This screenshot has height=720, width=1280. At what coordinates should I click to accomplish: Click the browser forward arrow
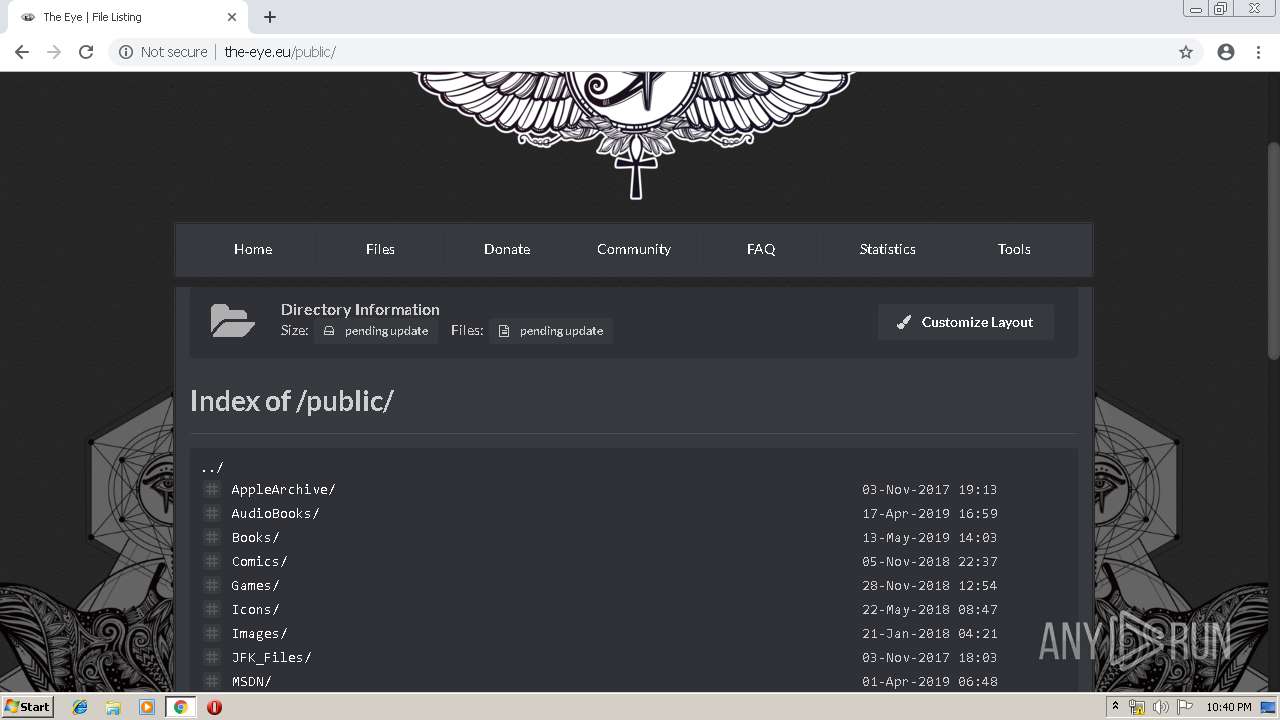54,52
